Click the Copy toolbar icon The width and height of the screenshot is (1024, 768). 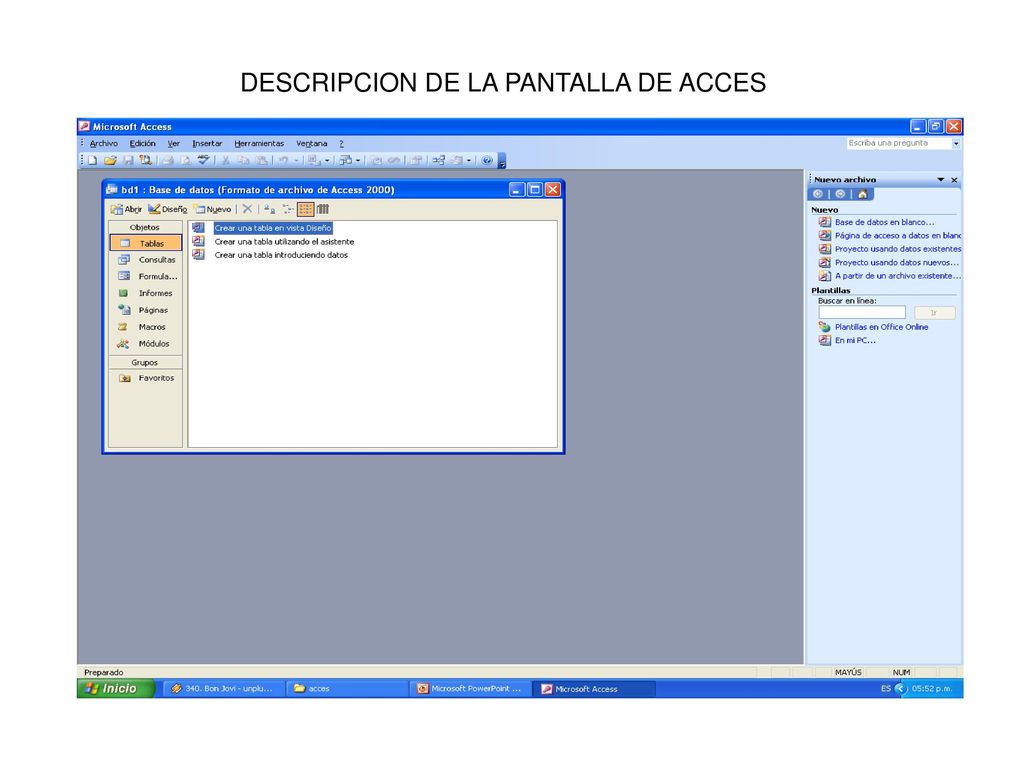click(243, 160)
